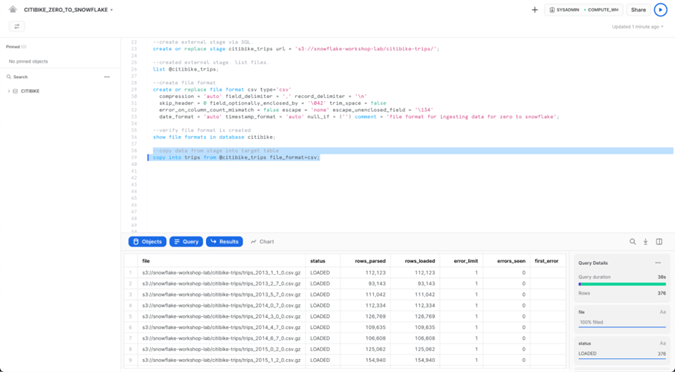Select the trips_2014_6_7_0.csv.gz file cell
This screenshot has width=675, height=372.
221,338
